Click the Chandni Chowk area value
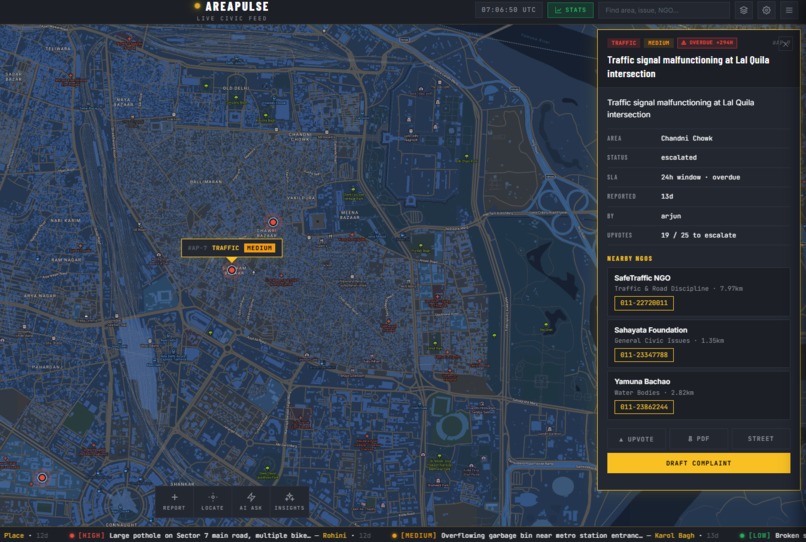The height and width of the screenshot is (542, 806). [x=686, y=138]
